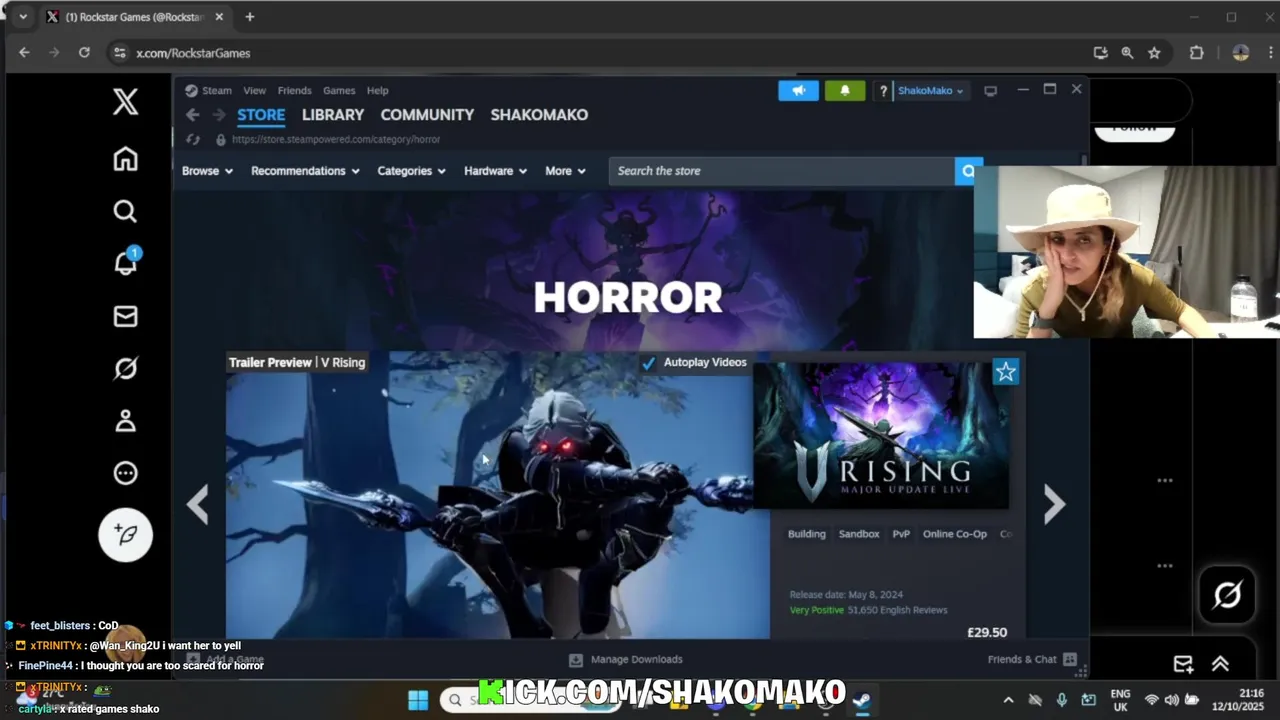The height and width of the screenshot is (720, 1280).
Task: Install app icon in Chrome address bar
Action: [x=1101, y=53]
